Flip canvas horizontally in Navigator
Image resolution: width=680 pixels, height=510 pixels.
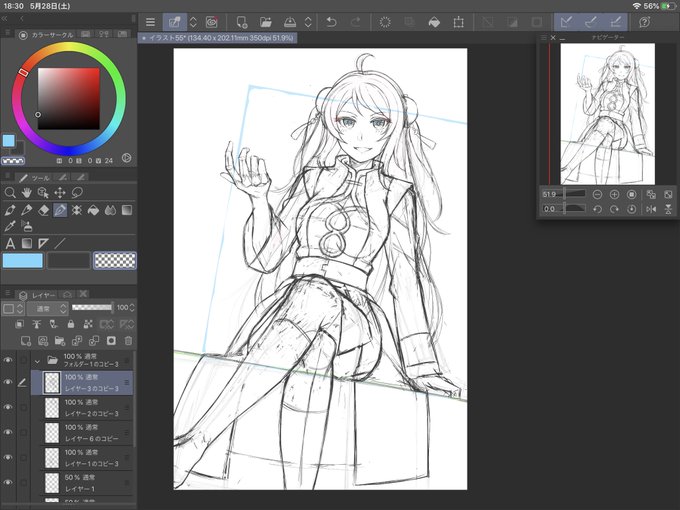[651, 209]
